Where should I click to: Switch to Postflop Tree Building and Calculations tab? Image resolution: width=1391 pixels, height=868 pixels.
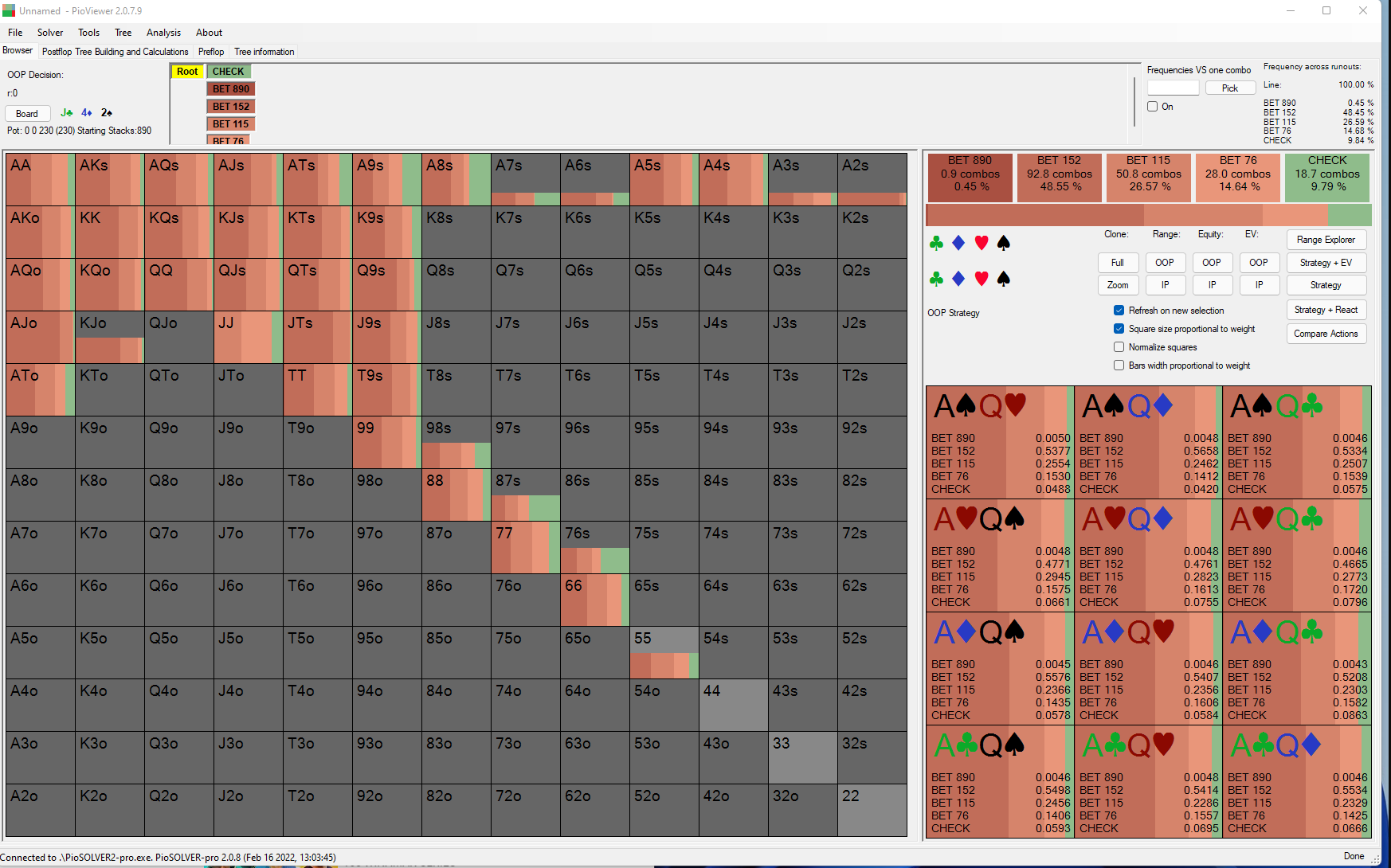tap(116, 52)
